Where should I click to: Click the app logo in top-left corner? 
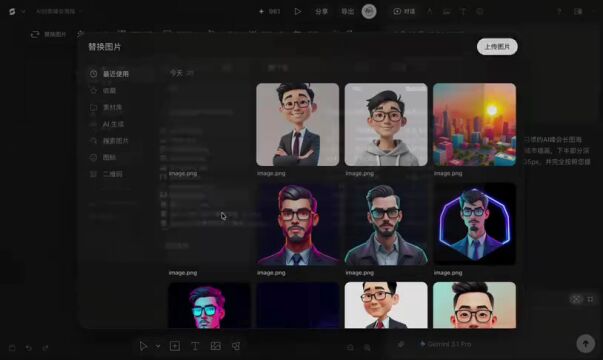coord(12,12)
